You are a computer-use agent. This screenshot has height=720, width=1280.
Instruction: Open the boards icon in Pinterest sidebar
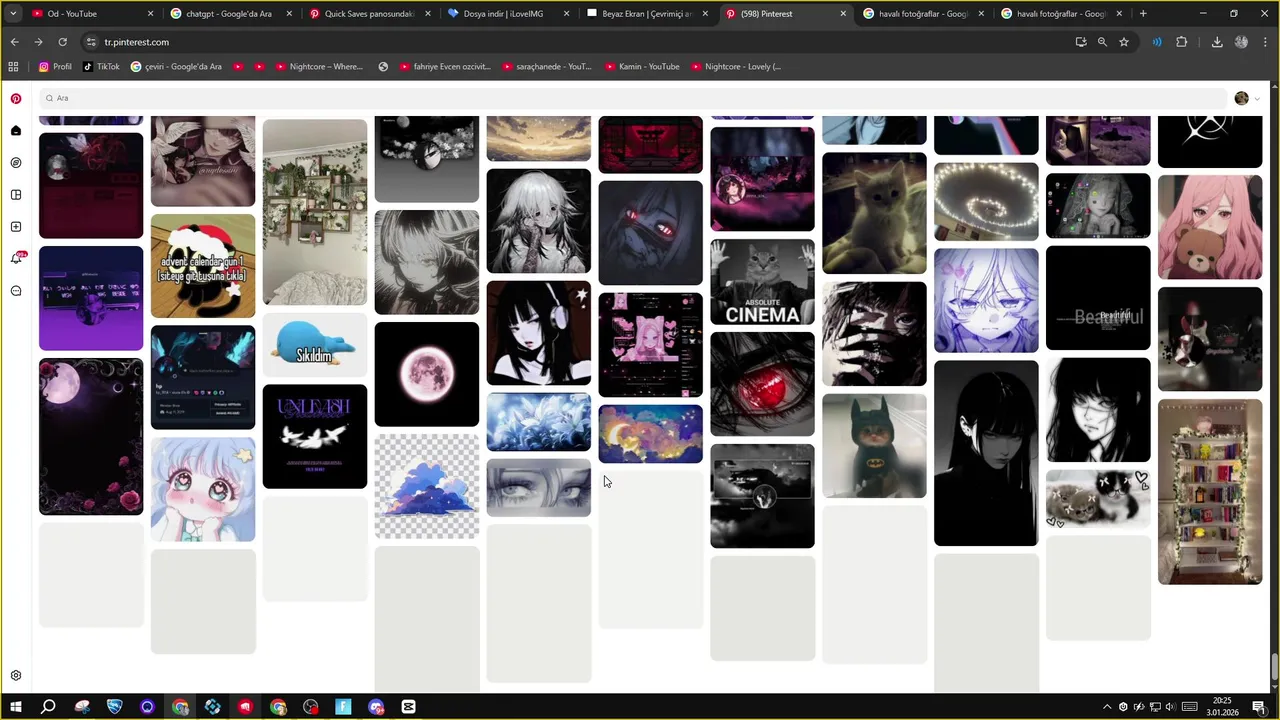[x=16, y=195]
